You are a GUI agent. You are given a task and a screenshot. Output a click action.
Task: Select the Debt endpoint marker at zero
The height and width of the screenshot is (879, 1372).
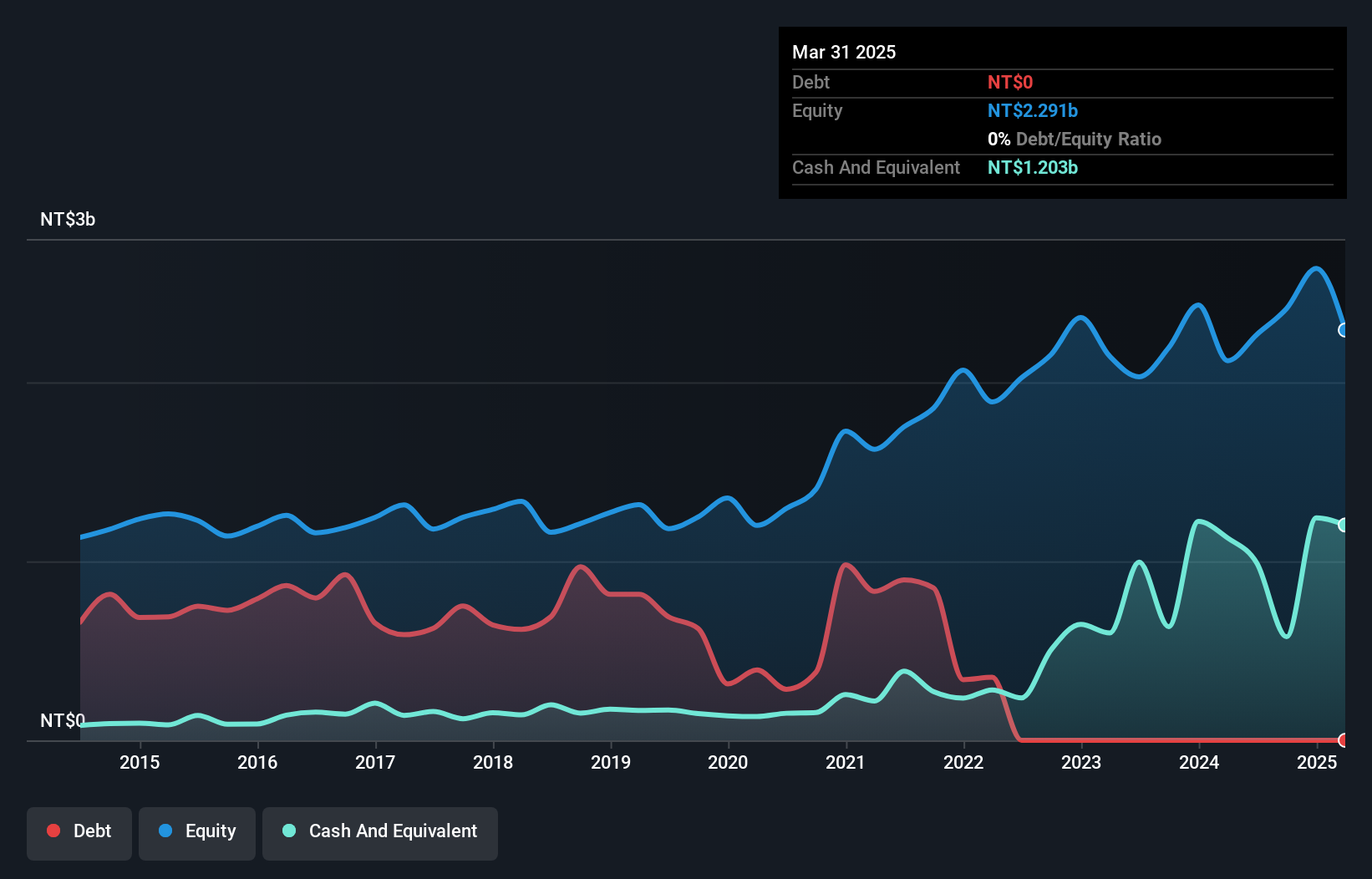(x=1344, y=740)
